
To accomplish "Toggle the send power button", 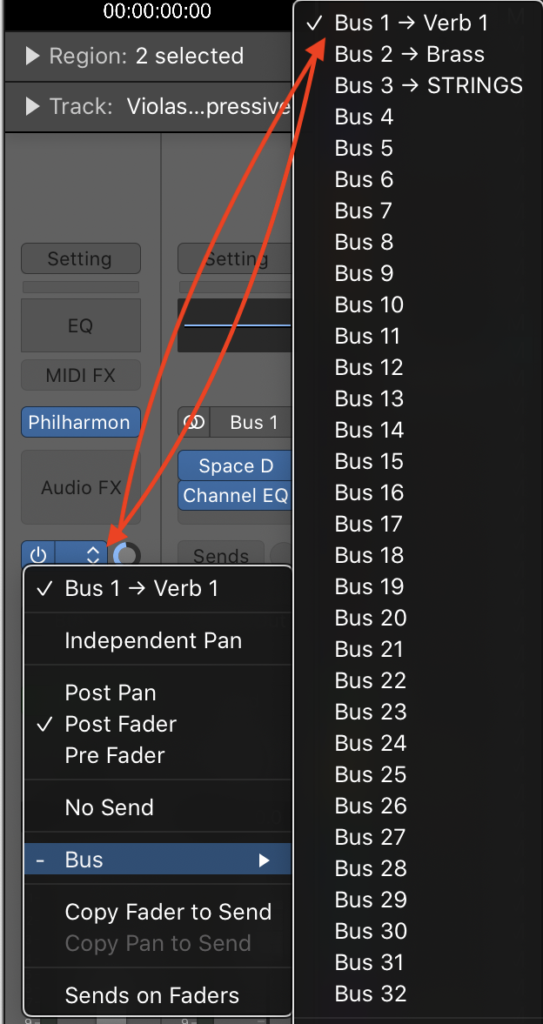I will (x=38, y=555).
